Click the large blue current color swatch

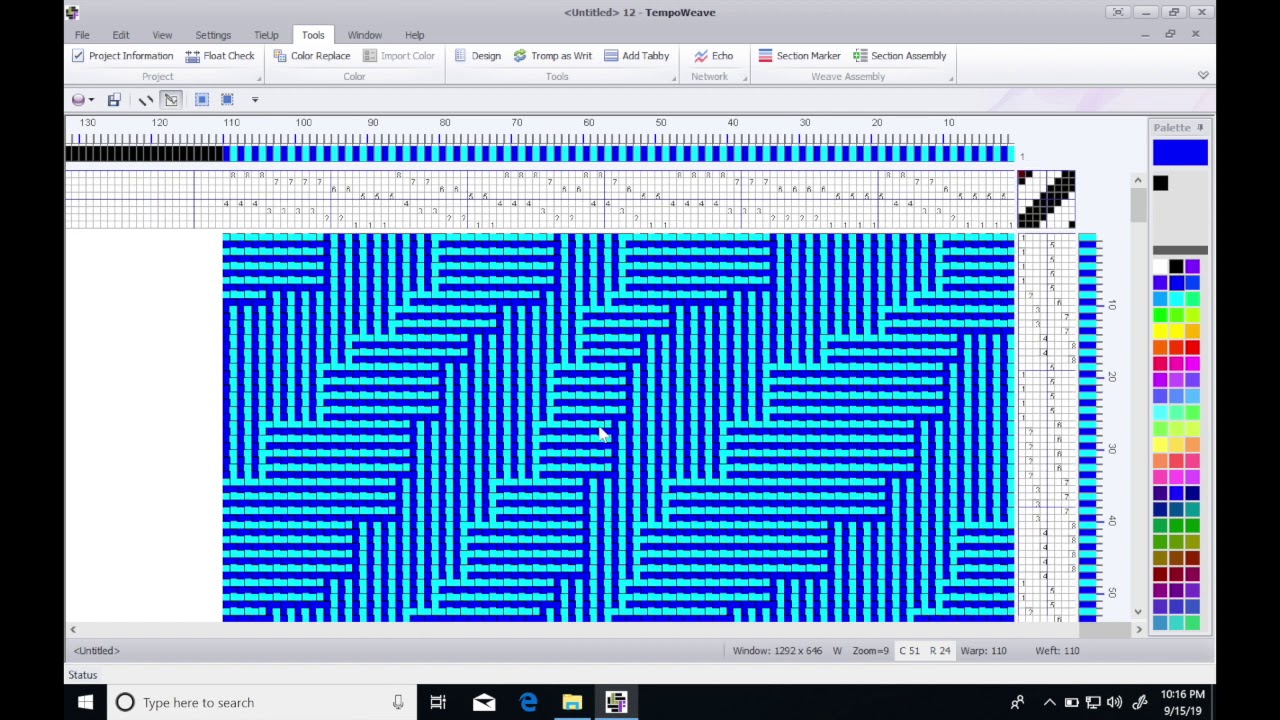1180,152
